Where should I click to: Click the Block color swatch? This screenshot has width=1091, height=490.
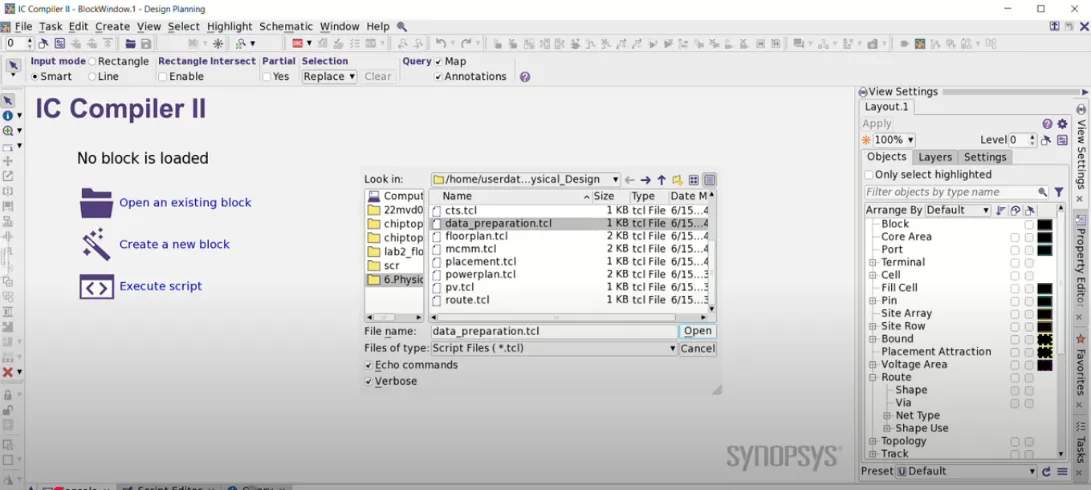tap(1044, 224)
